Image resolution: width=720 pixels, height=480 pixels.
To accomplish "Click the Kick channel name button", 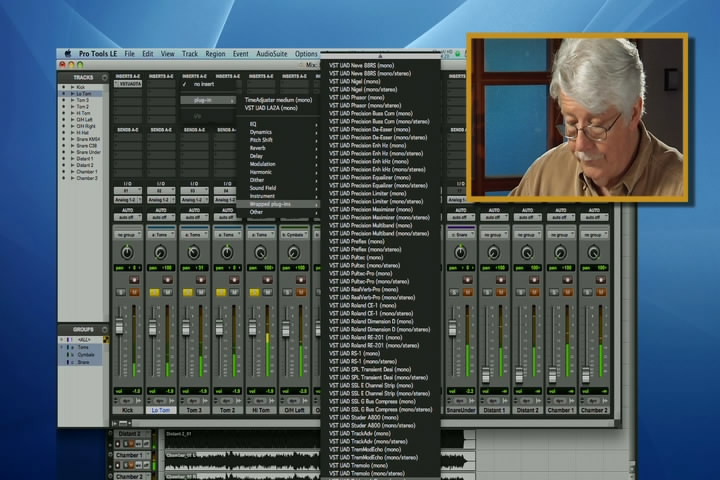I will click(x=127, y=410).
